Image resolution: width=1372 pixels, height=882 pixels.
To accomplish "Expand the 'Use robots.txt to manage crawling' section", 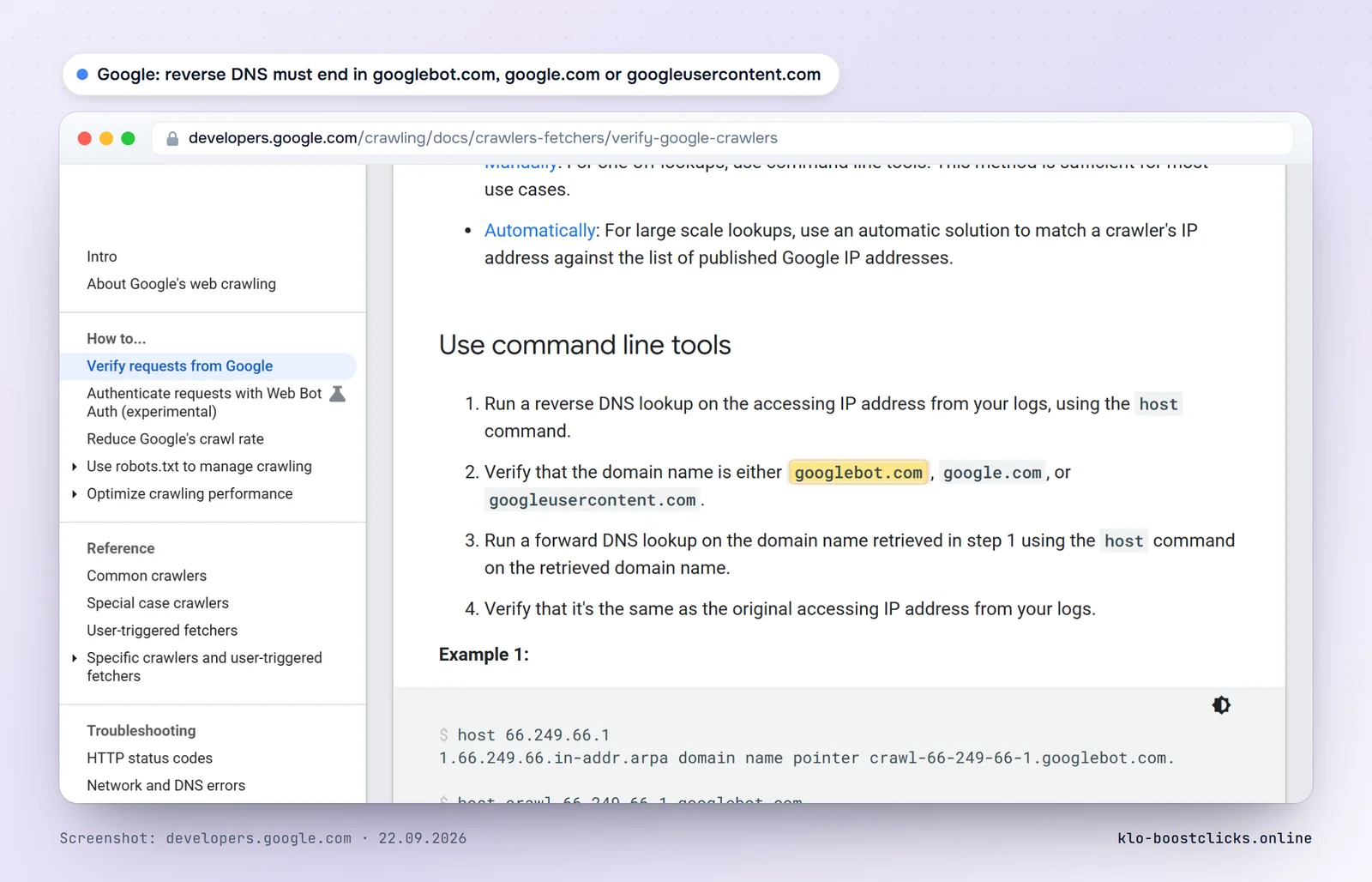I will (x=75, y=467).
